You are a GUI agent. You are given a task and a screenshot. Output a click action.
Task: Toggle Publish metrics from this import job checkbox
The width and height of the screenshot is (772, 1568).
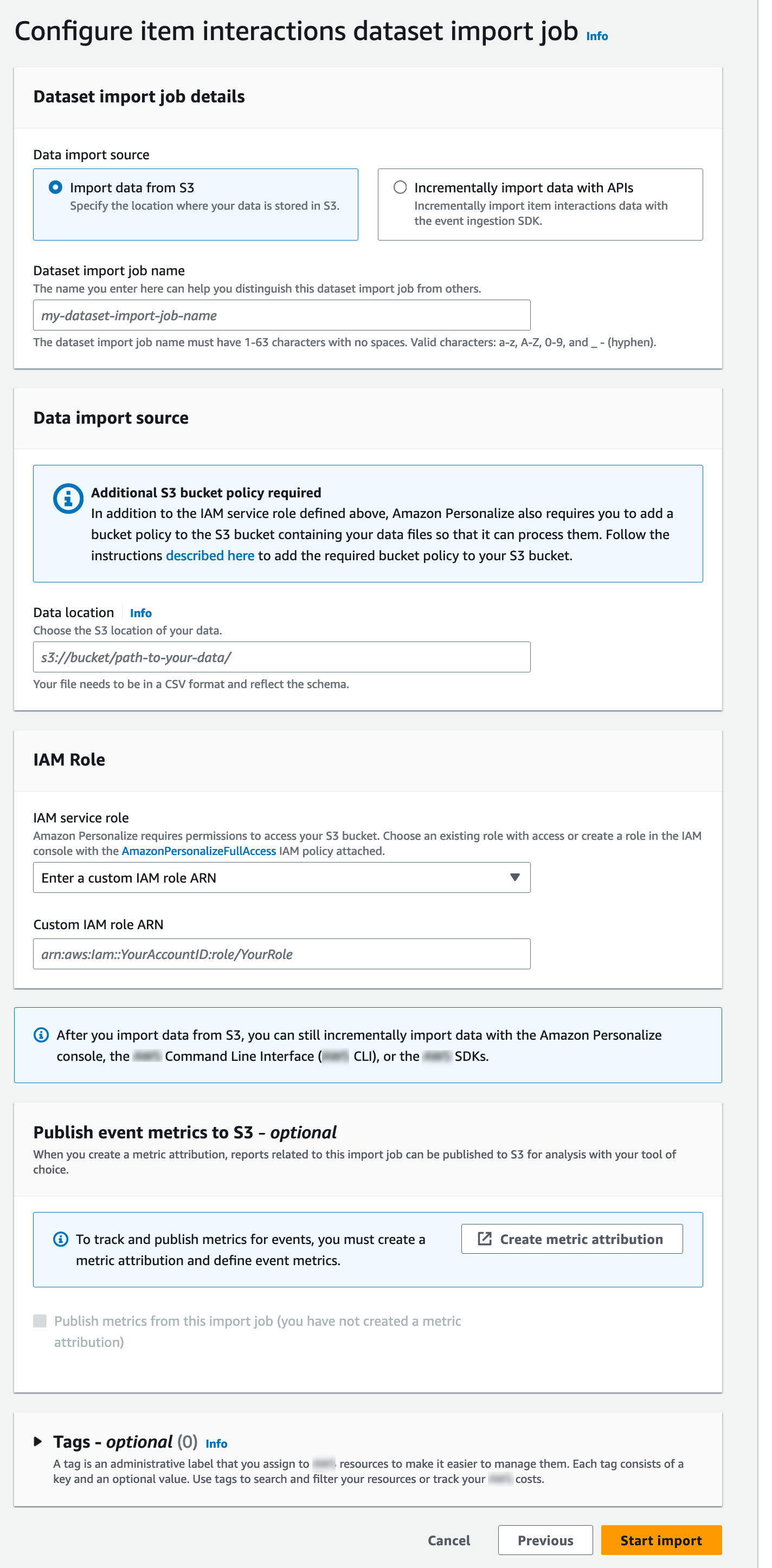(40, 1320)
